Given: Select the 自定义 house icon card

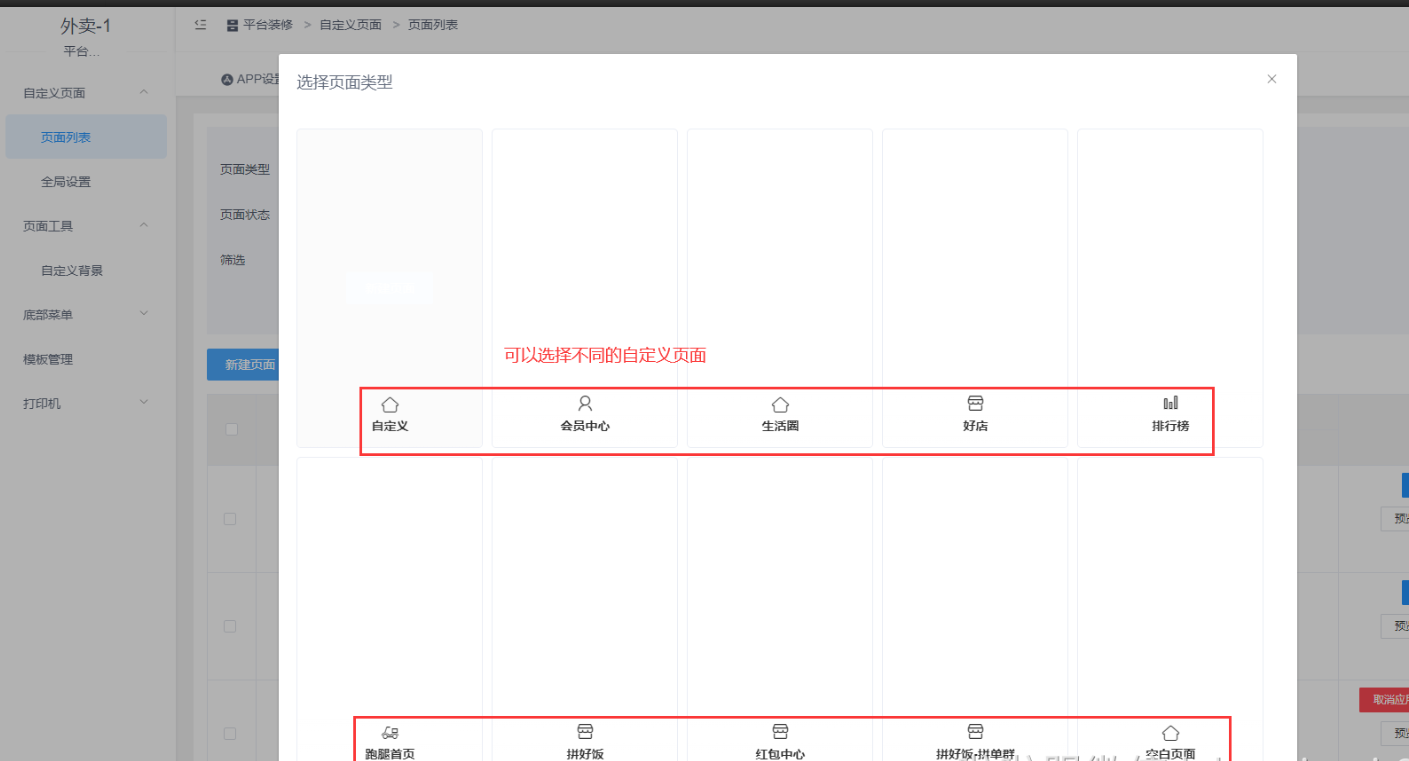Looking at the screenshot, I should tap(390, 405).
